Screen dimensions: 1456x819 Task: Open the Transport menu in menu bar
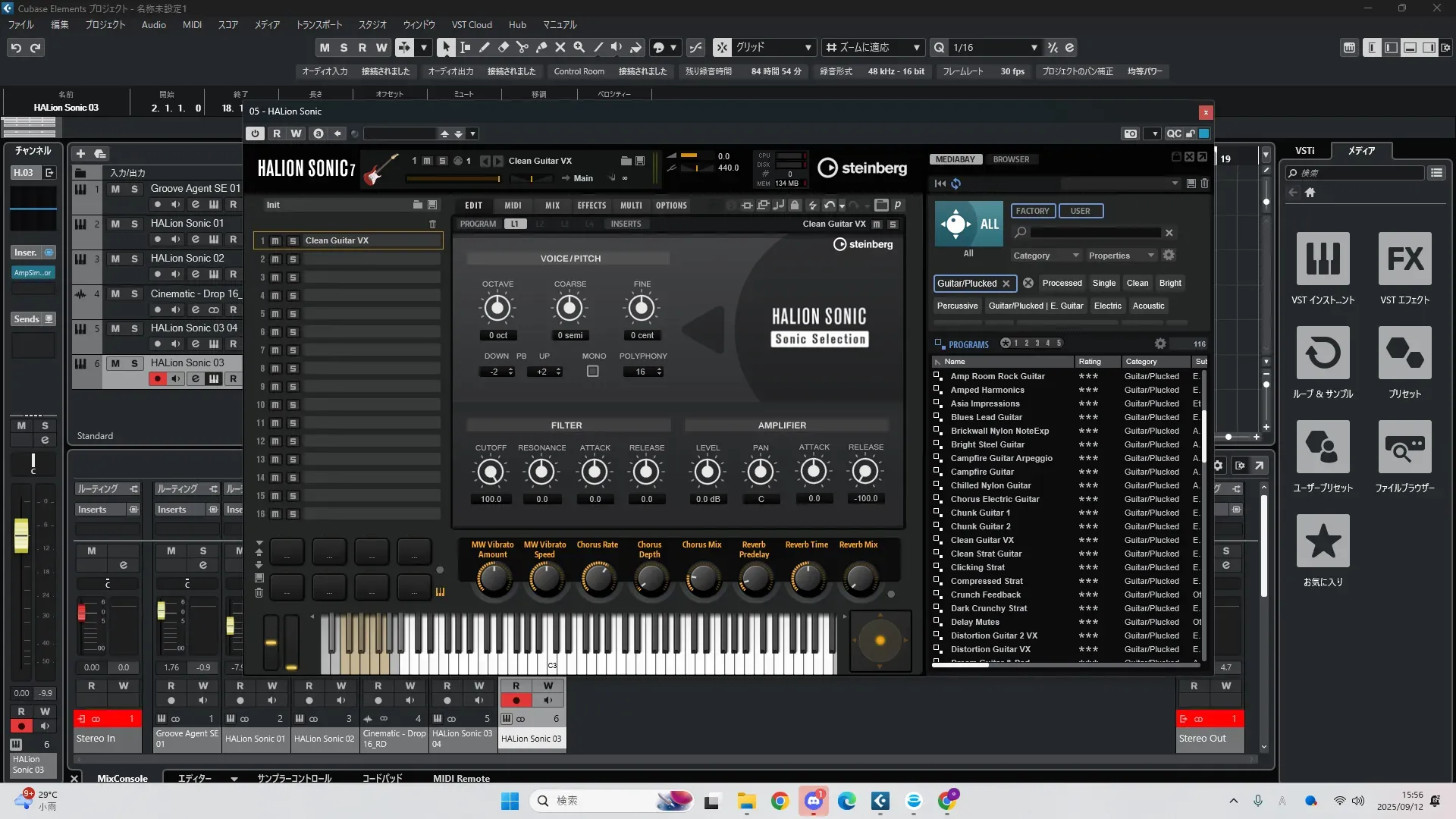click(x=318, y=25)
